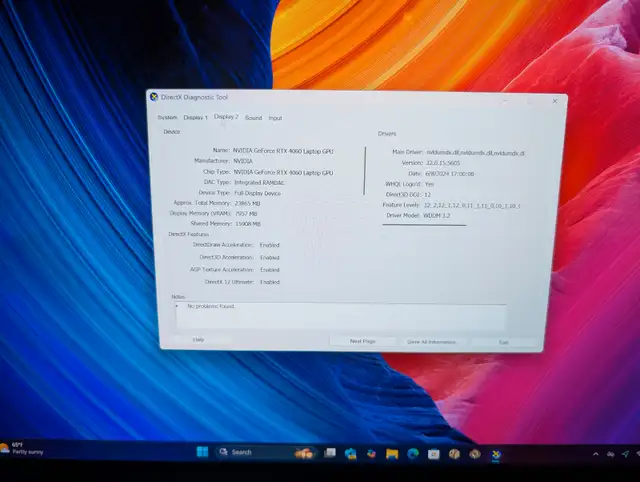The width and height of the screenshot is (640, 482).
Task: Click Display Memory value '7957 MB'
Action: (x=246, y=214)
